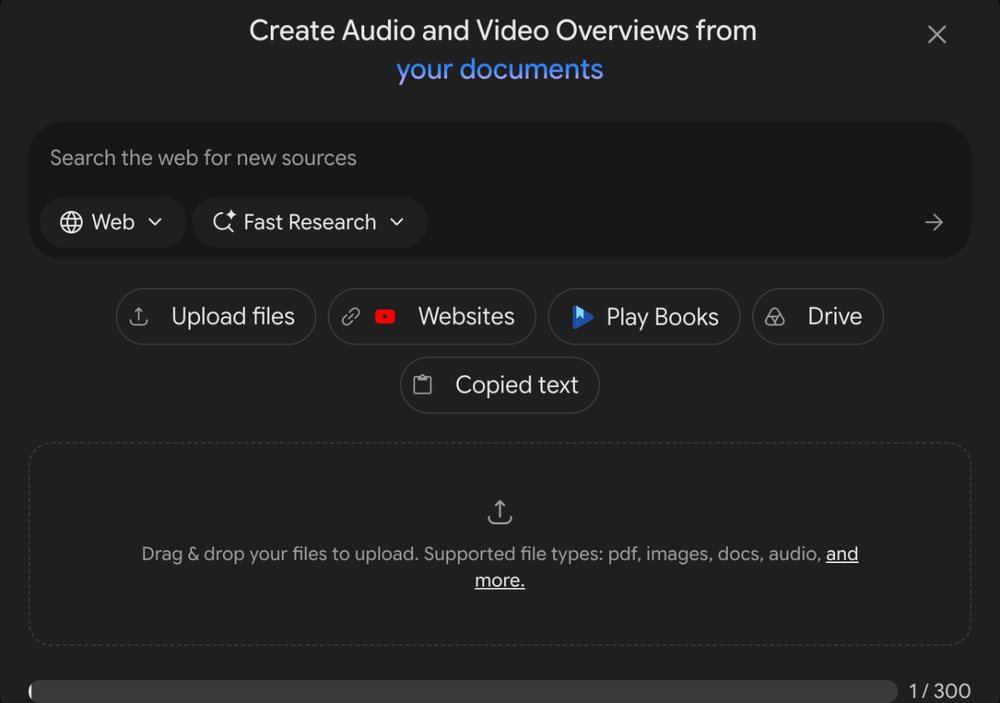Click the 'your documents' heading text
This screenshot has width=1000, height=703.
point(499,69)
